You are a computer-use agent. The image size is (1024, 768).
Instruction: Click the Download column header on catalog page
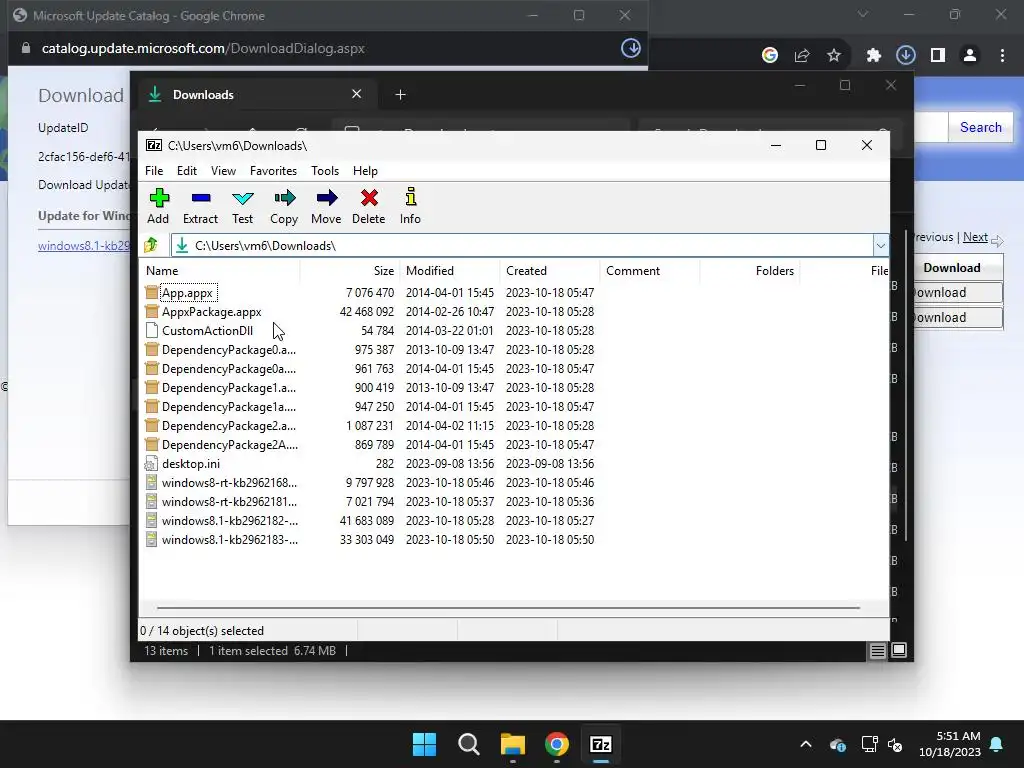[952, 268]
